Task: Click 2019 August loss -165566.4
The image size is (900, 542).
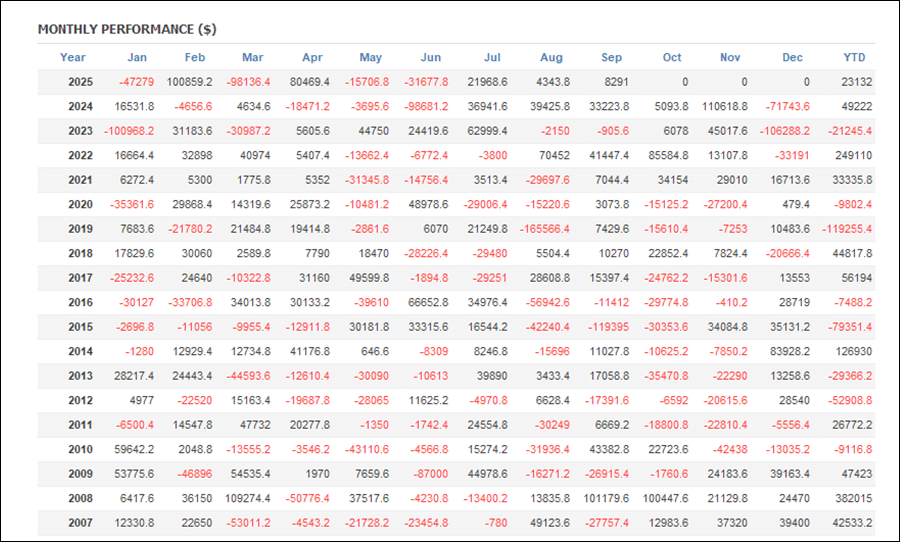Action: [546, 229]
